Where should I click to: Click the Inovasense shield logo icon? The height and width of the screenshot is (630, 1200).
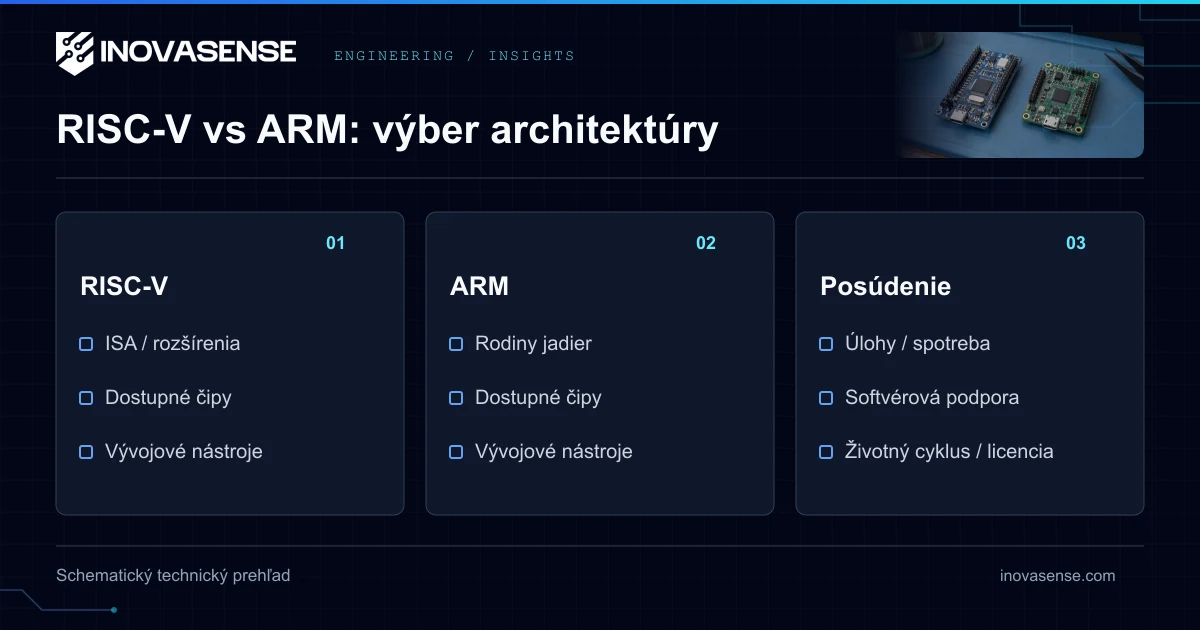[75, 53]
